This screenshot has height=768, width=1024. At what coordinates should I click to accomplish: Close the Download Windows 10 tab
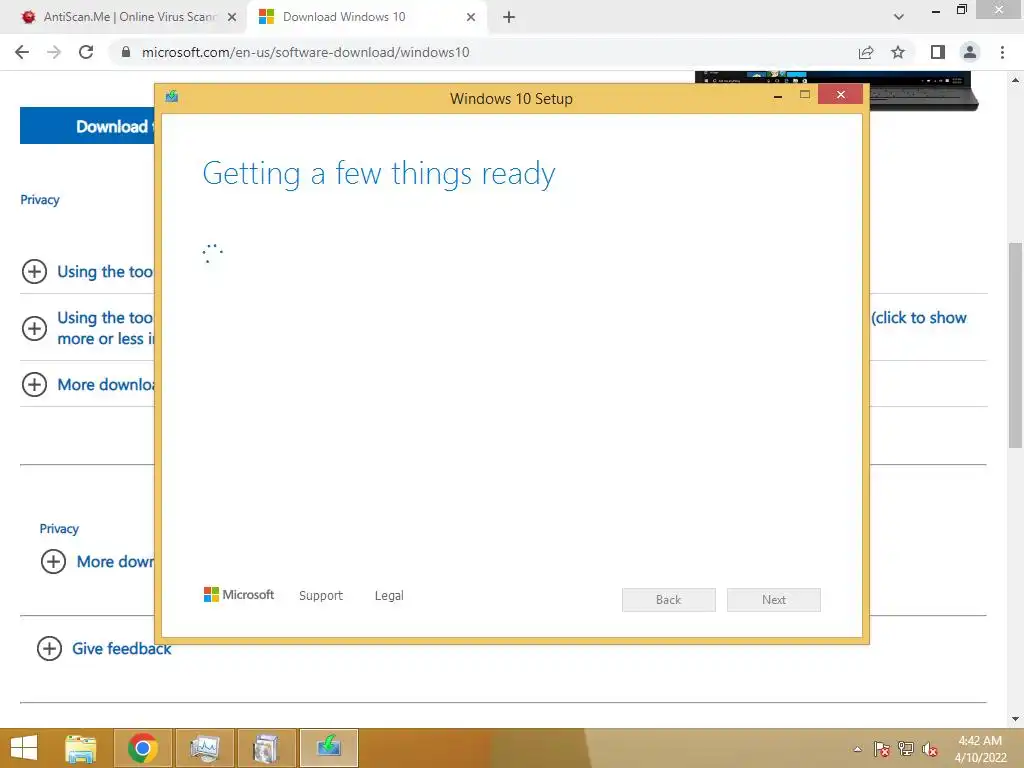point(471,17)
